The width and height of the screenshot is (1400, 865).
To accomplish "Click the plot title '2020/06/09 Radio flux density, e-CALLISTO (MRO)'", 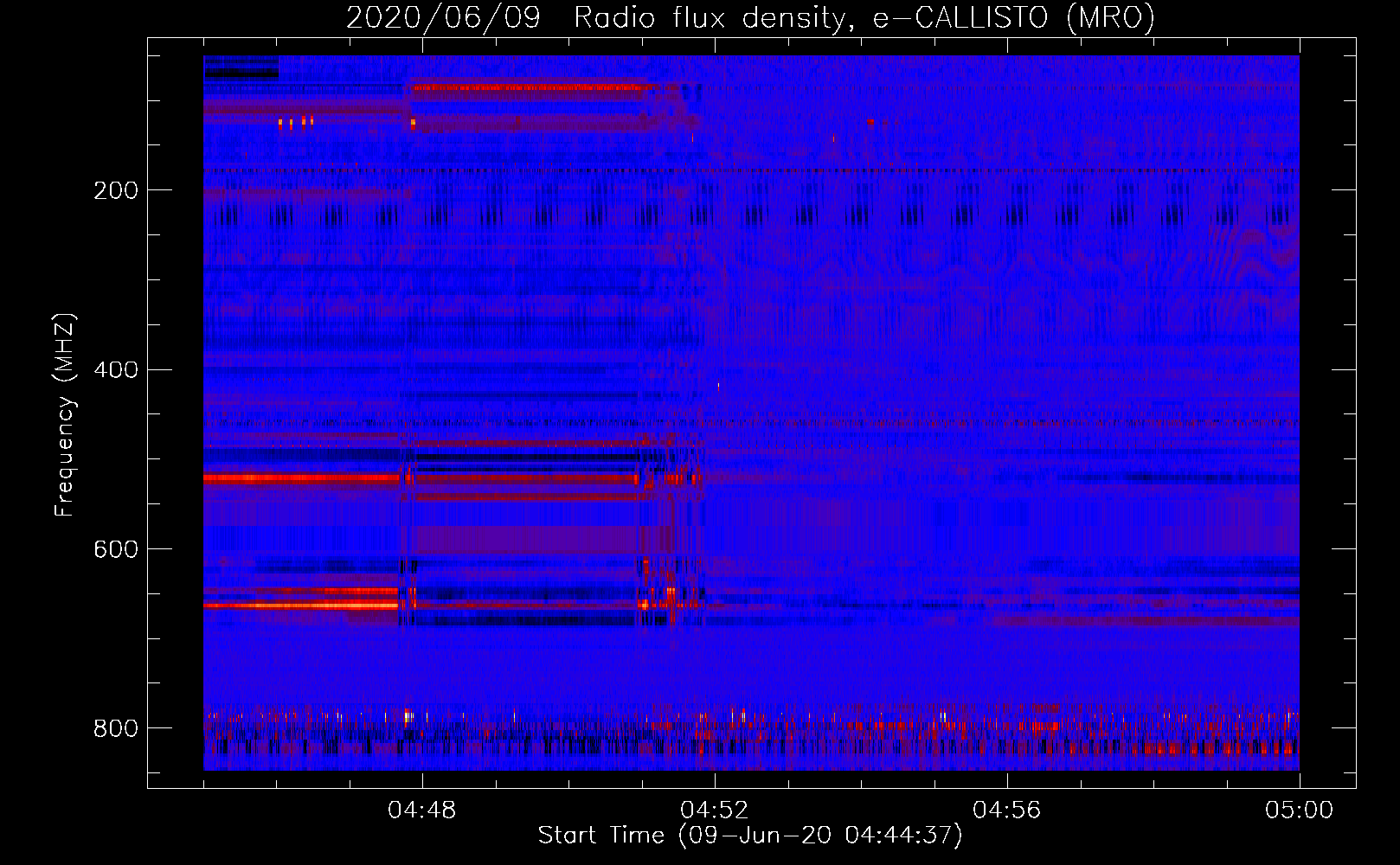I will (x=750, y=18).
